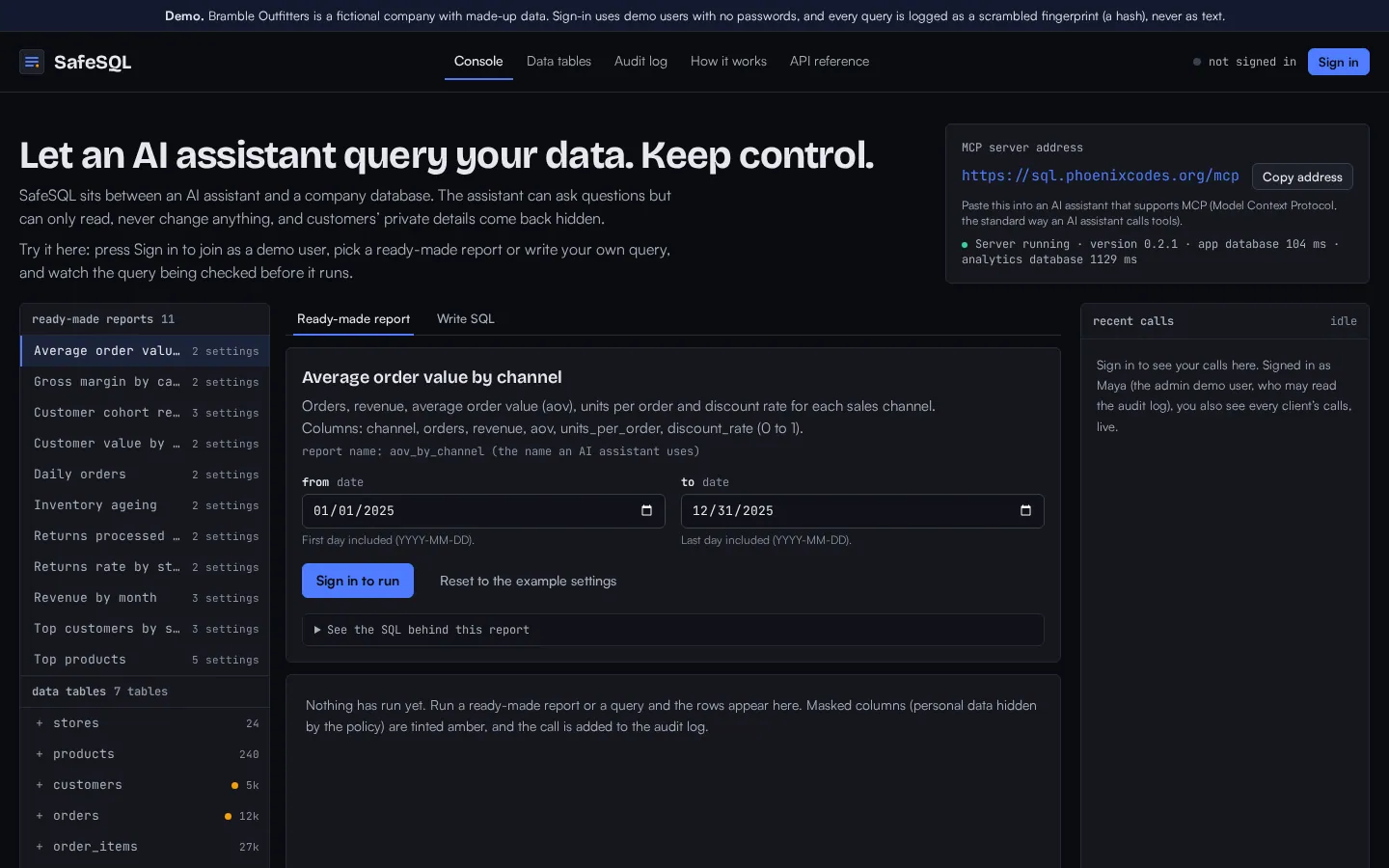Click the 'idle' status label
Image resolution: width=1389 pixels, height=868 pixels.
coord(1344,321)
